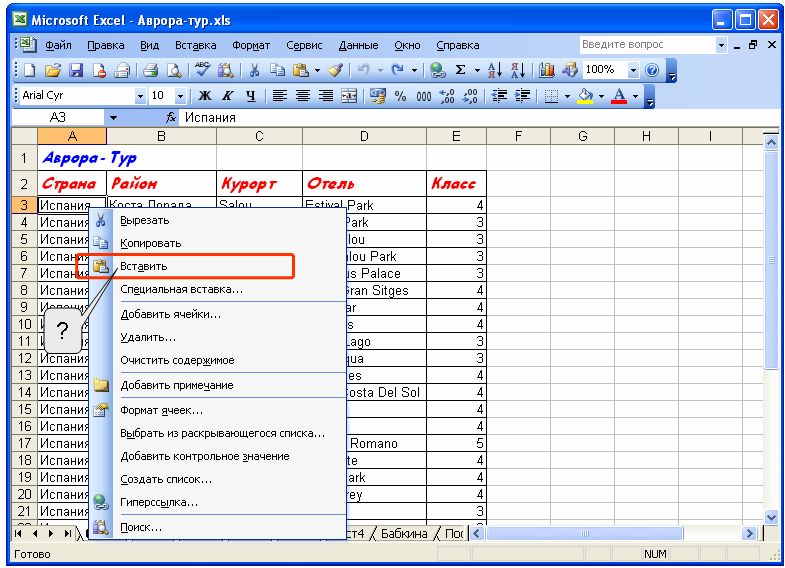Click the Copy toolbar icon
785x568 pixels.
[277, 71]
